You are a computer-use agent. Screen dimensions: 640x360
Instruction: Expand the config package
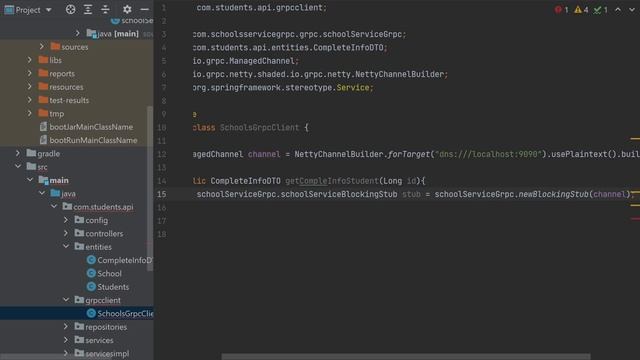[x=66, y=220]
